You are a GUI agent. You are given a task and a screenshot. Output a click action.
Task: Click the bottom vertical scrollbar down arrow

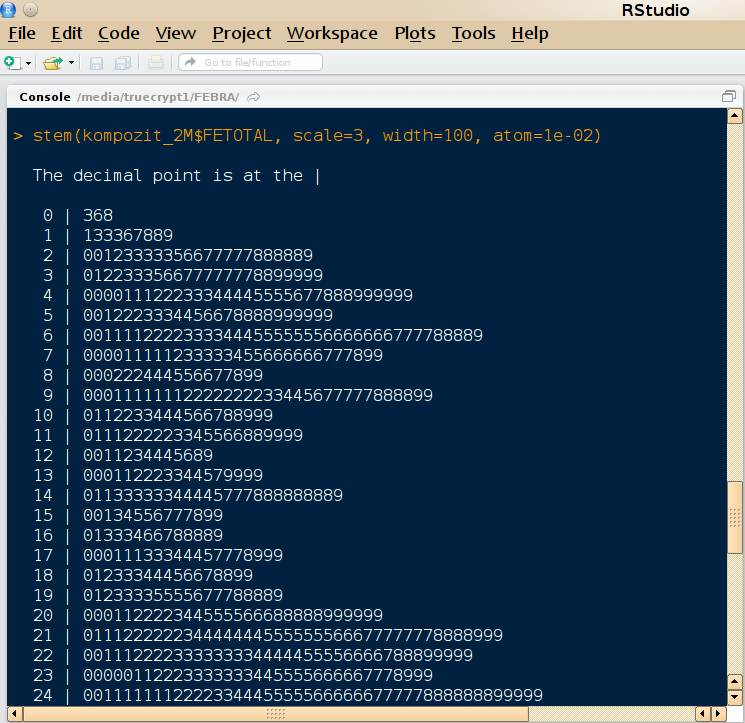point(735,697)
